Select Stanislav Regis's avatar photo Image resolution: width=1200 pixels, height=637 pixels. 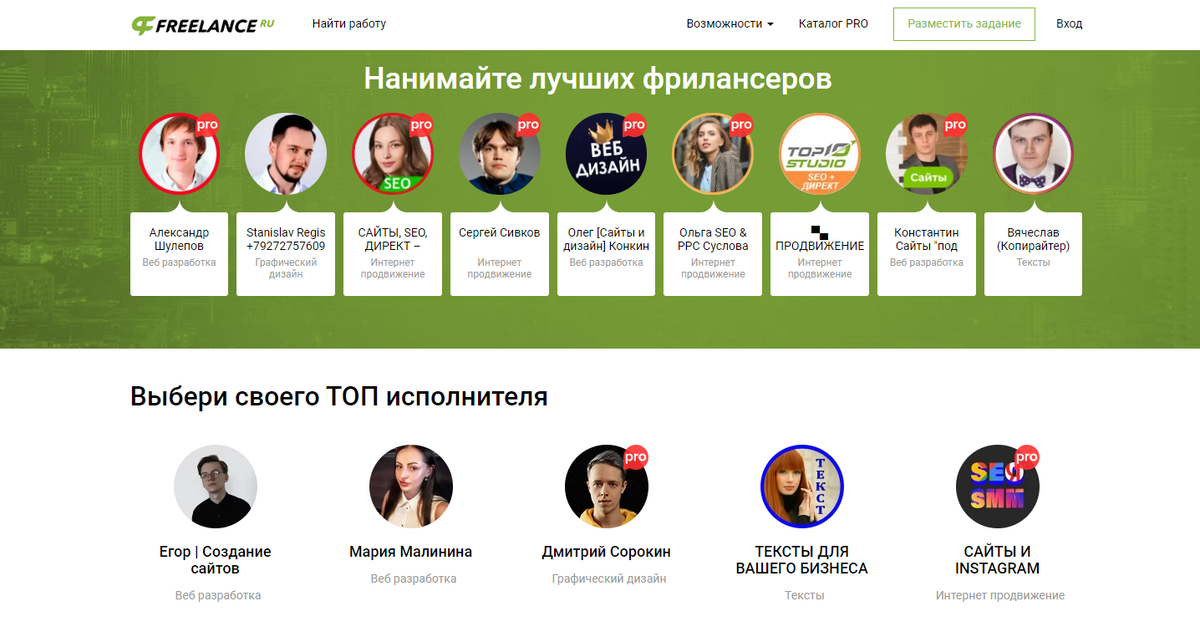[x=286, y=153]
